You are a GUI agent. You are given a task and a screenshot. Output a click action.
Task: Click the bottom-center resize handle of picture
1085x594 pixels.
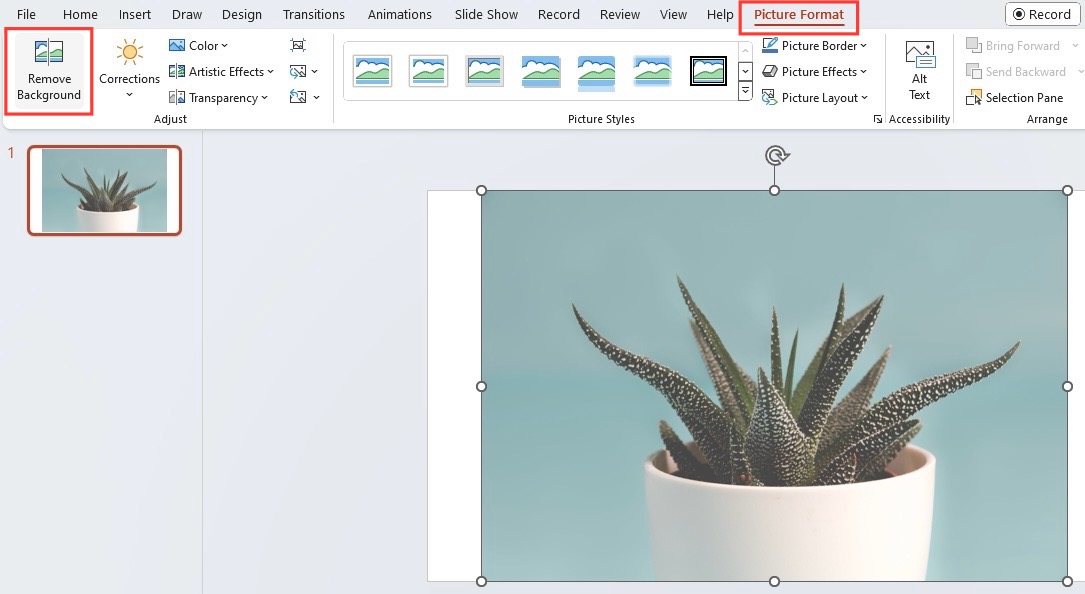click(x=774, y=582)
